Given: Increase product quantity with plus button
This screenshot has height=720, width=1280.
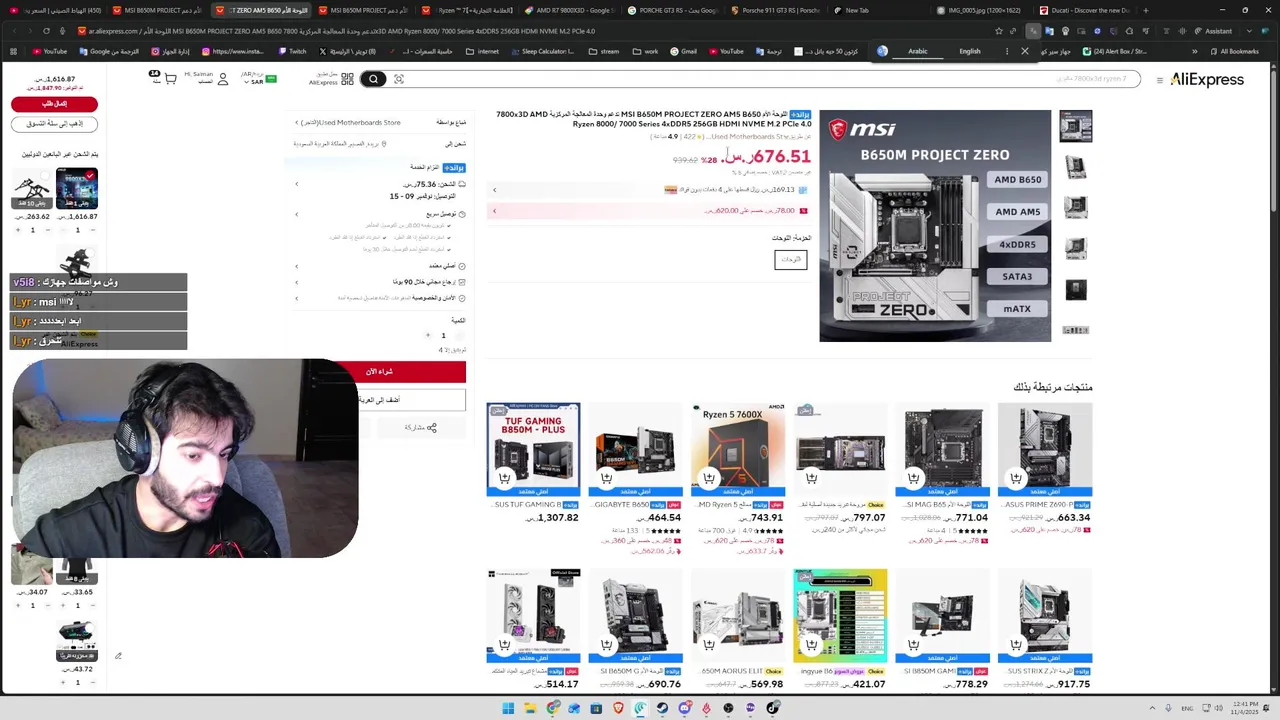Looking at the screenshot, I should coord(428,336).
